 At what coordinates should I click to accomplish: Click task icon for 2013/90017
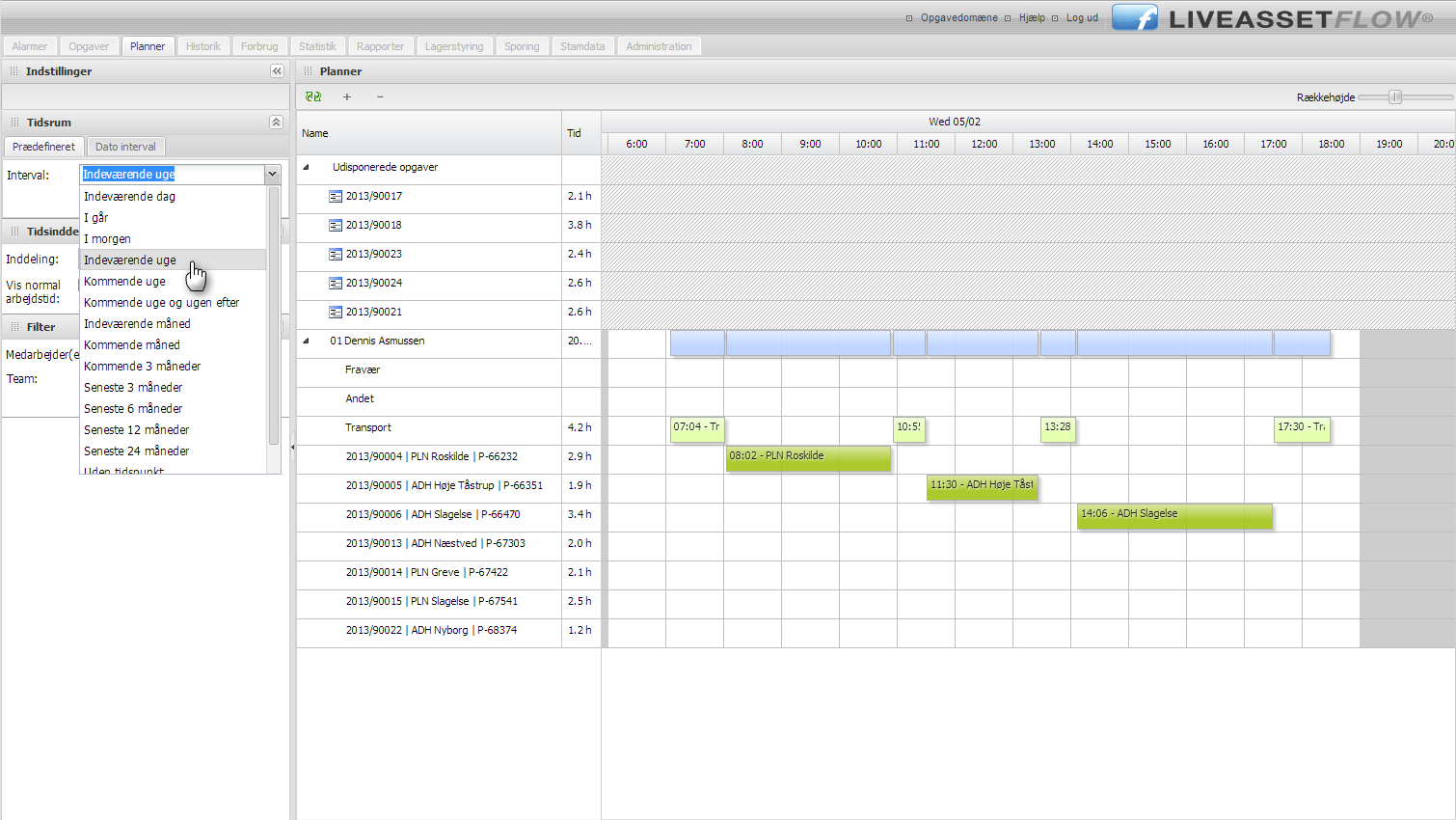[336, 197]
